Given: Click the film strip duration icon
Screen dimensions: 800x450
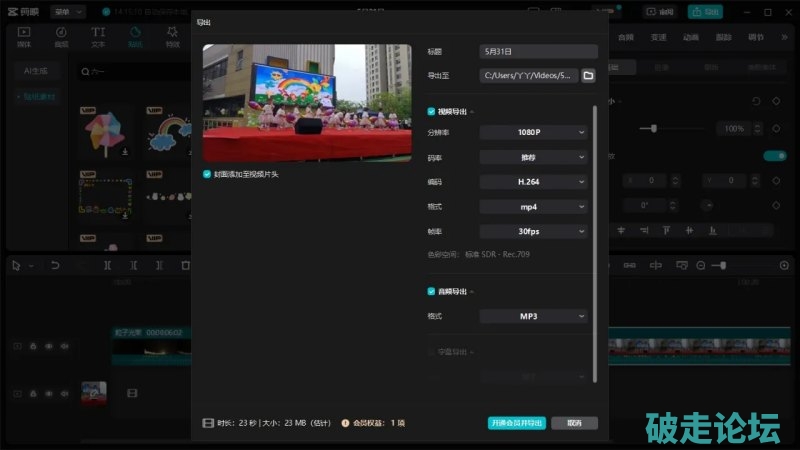Looking at the screenshot, I should (x=208, y=423).
